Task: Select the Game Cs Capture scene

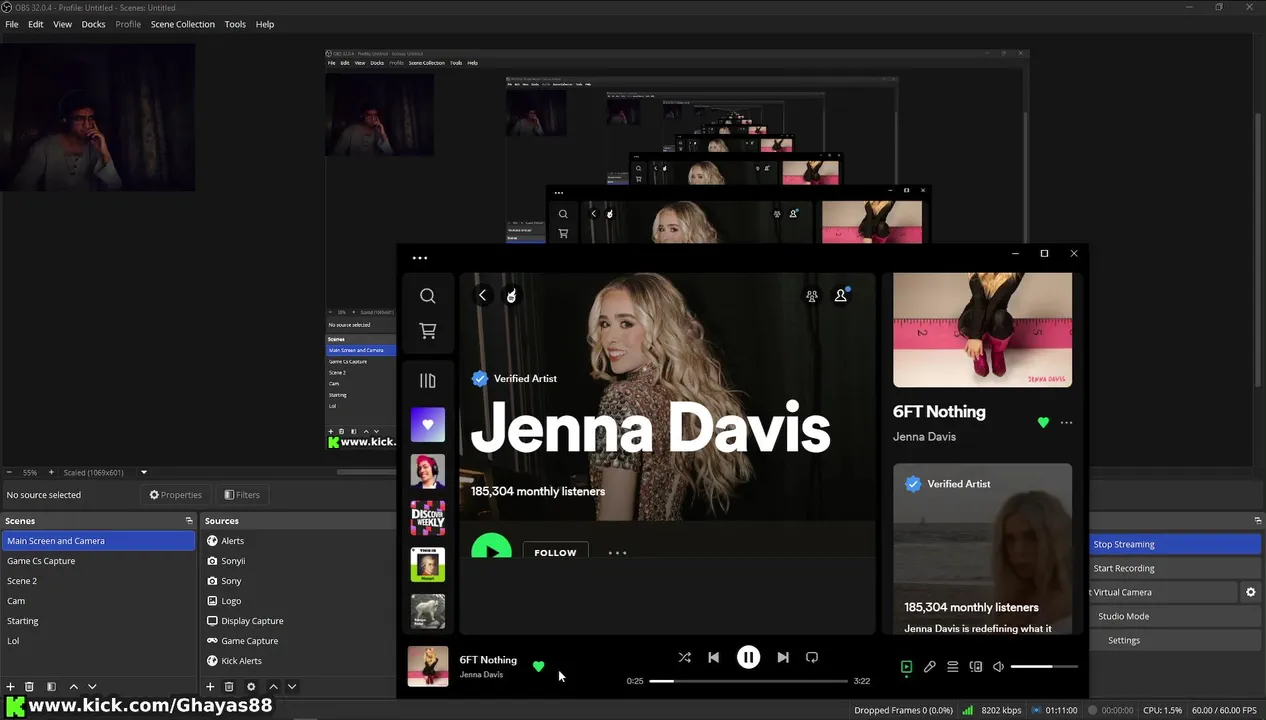Action: coord(98,561)
